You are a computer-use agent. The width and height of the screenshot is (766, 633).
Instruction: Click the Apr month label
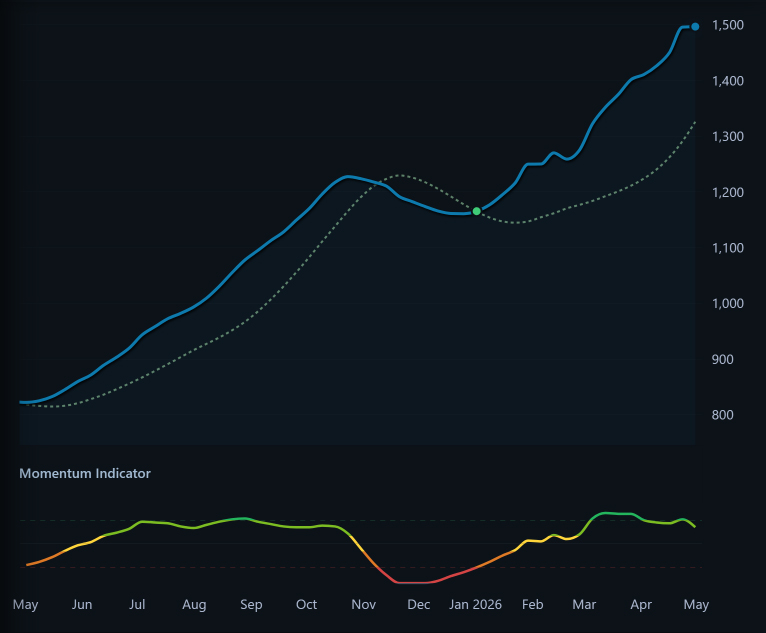640,604
